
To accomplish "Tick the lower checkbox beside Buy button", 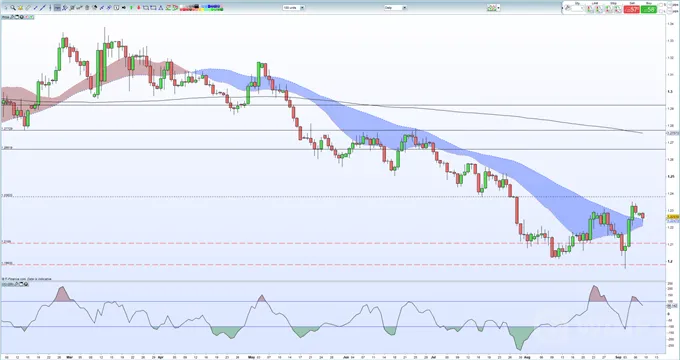I will (661, 11).
